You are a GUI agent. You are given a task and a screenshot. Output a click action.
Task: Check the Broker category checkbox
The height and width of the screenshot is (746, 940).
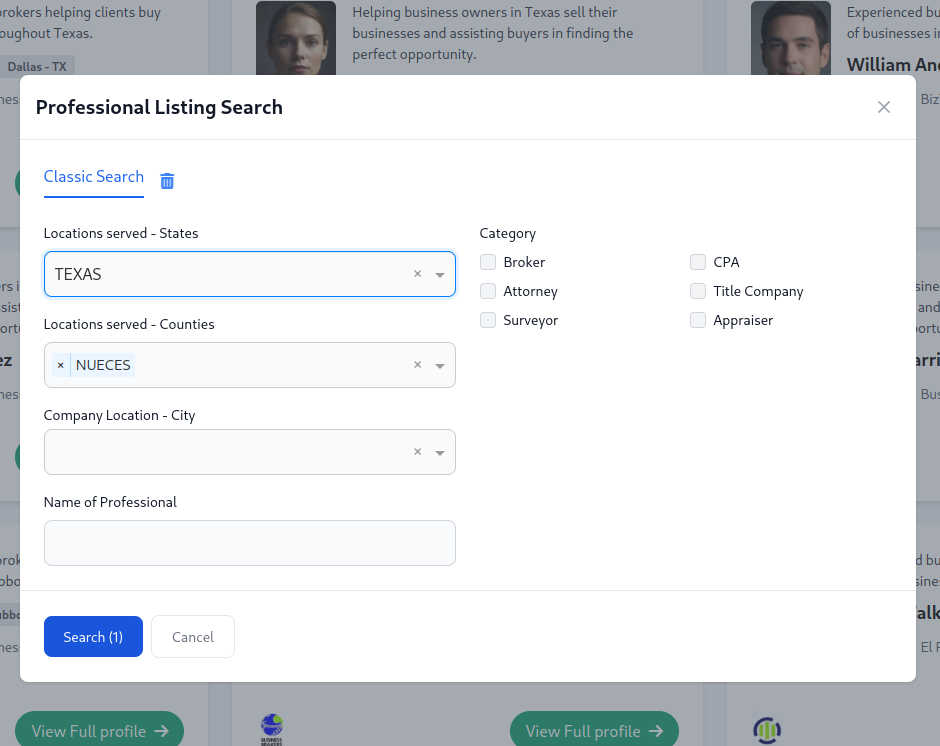coord(488,262)
